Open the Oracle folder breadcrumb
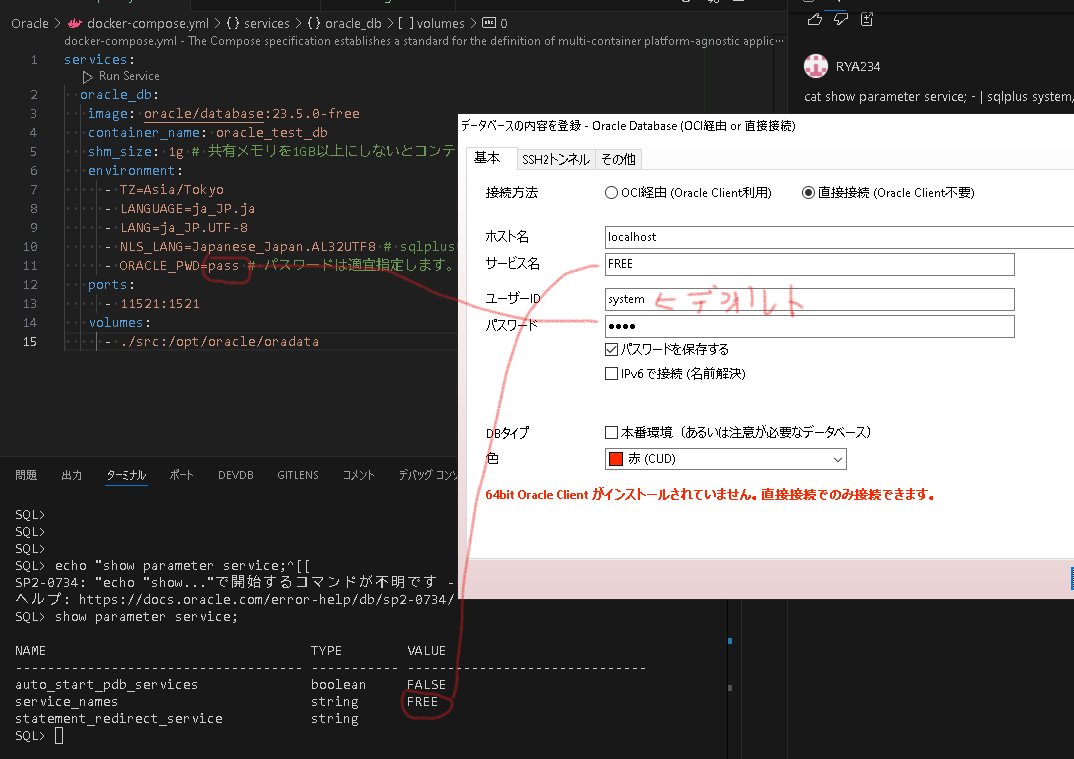 pyautogui.click(x=30, y=23)
